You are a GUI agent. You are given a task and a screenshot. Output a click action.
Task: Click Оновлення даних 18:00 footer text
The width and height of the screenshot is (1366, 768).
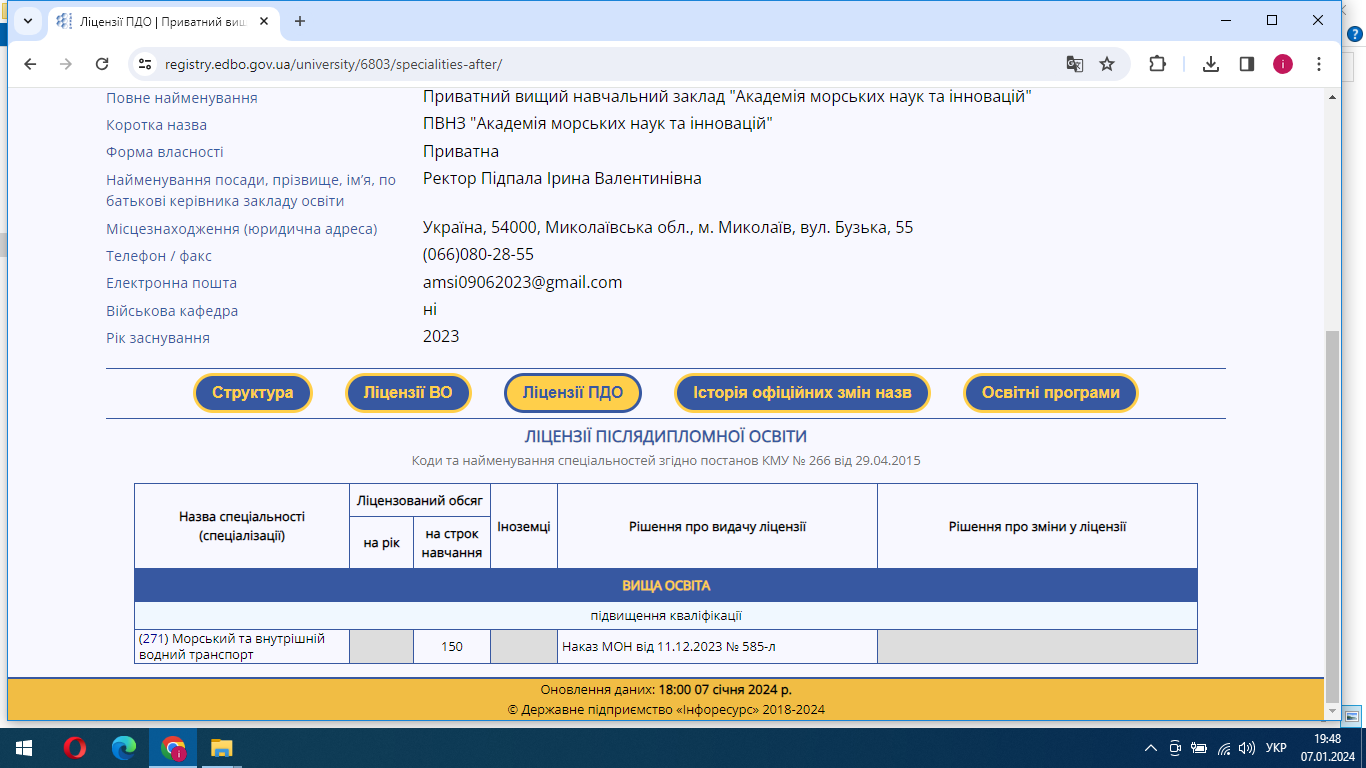[x=666, y=690]
